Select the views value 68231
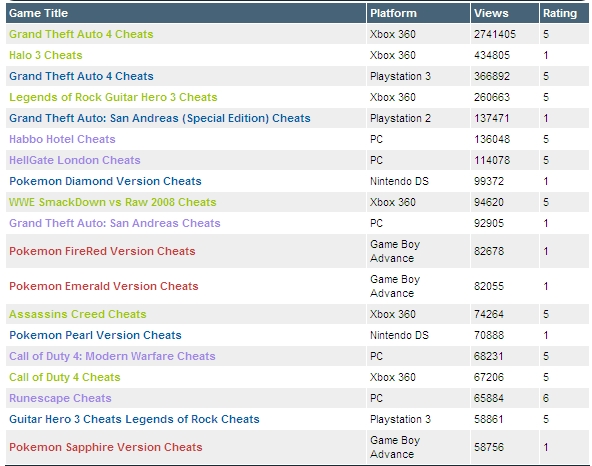The width and height of the screenshot is (592, 466). click(489, 356)
